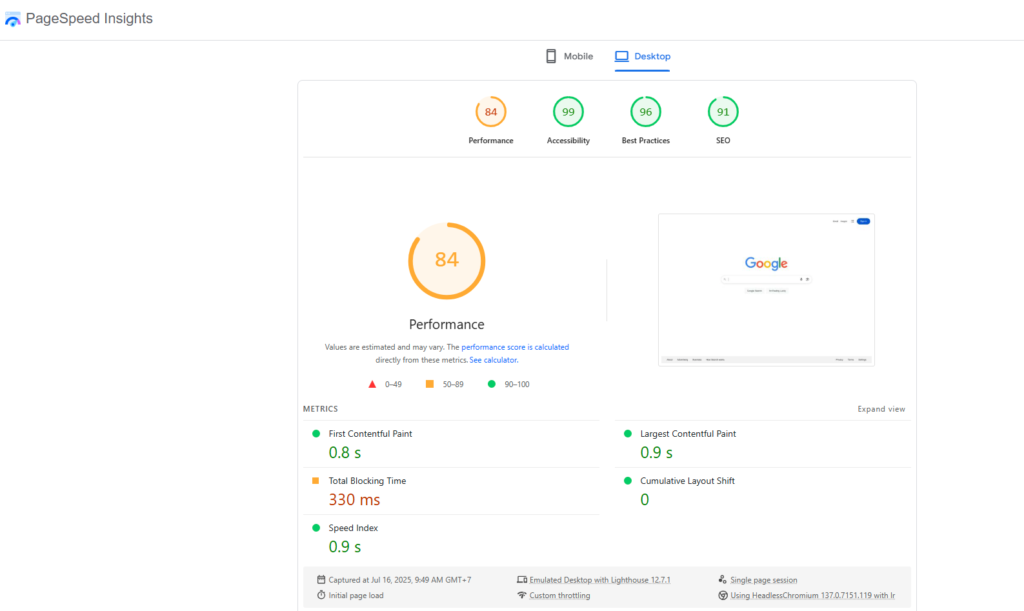Click 'Captured at Jul 16, 2025' text
Image resolution: width=1024 pixels, height=611 pixels.
point(400,580)
